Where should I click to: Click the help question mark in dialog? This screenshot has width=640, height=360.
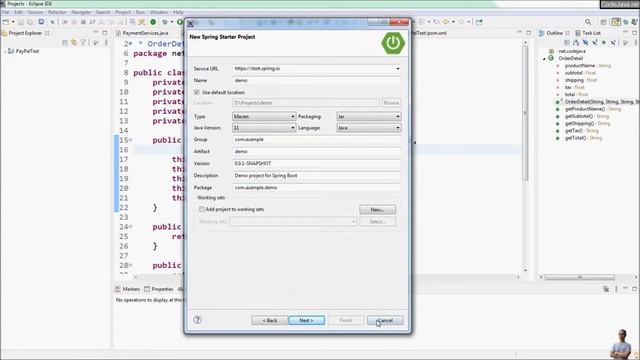(x=198, y=320)
